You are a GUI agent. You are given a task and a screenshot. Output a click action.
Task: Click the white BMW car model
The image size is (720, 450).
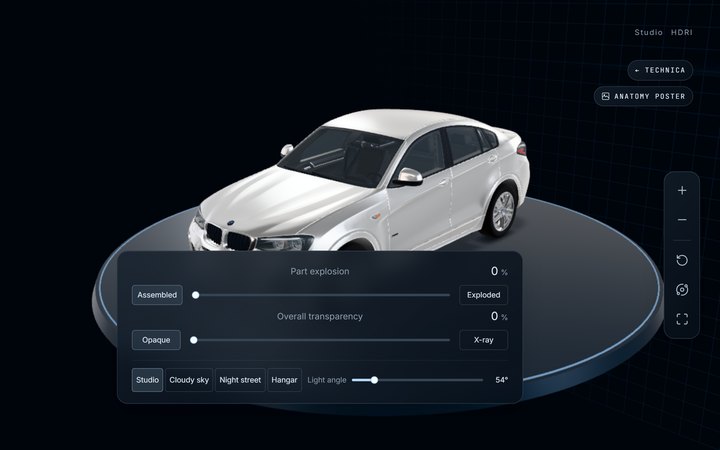tap(358, 181)
